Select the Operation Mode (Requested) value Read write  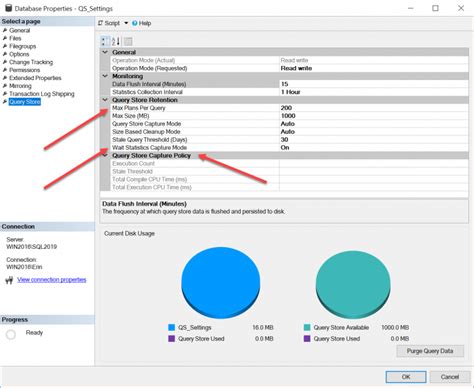tap(374, 68)
